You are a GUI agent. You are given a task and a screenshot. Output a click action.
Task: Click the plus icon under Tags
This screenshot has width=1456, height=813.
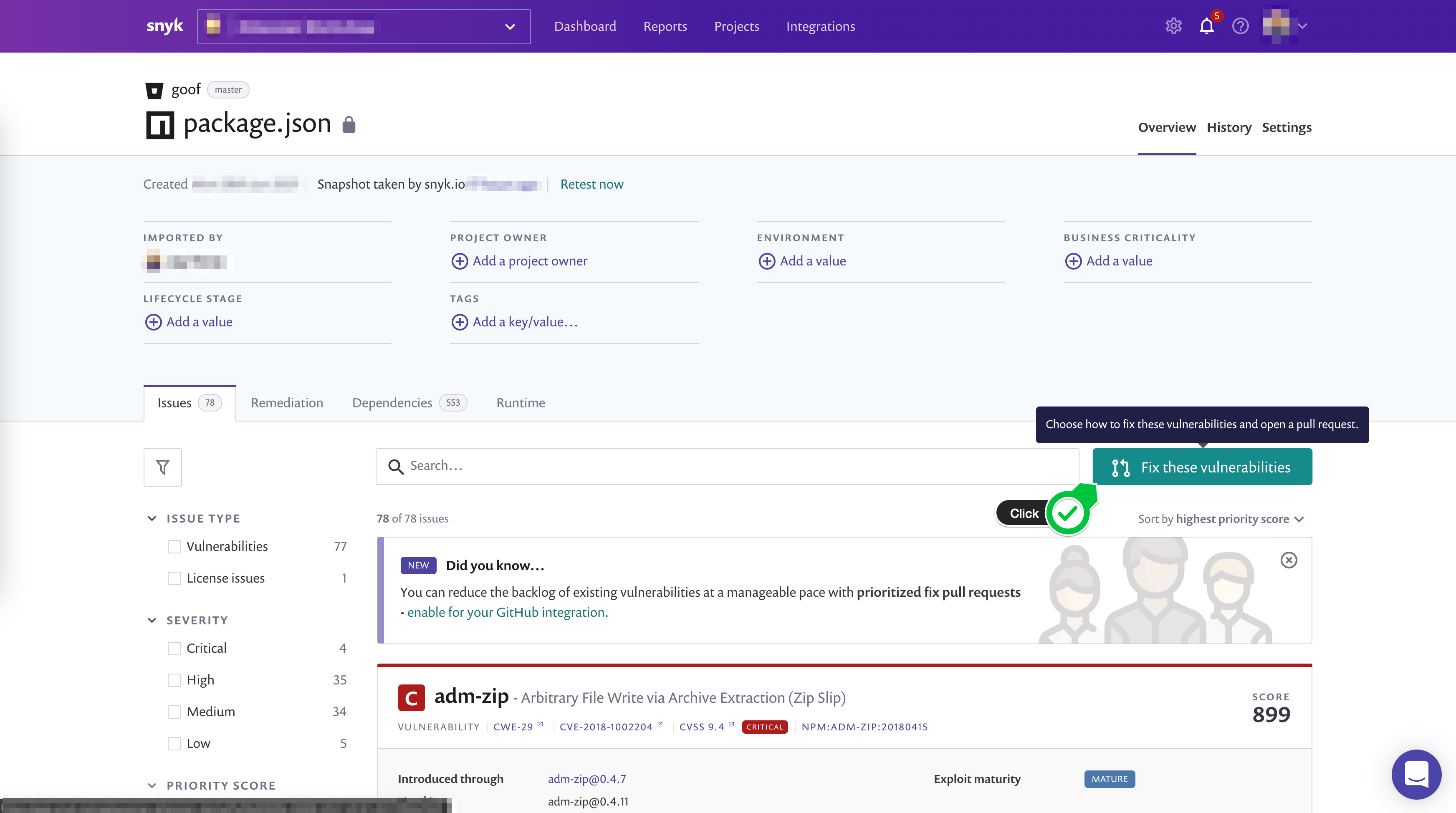459,322
